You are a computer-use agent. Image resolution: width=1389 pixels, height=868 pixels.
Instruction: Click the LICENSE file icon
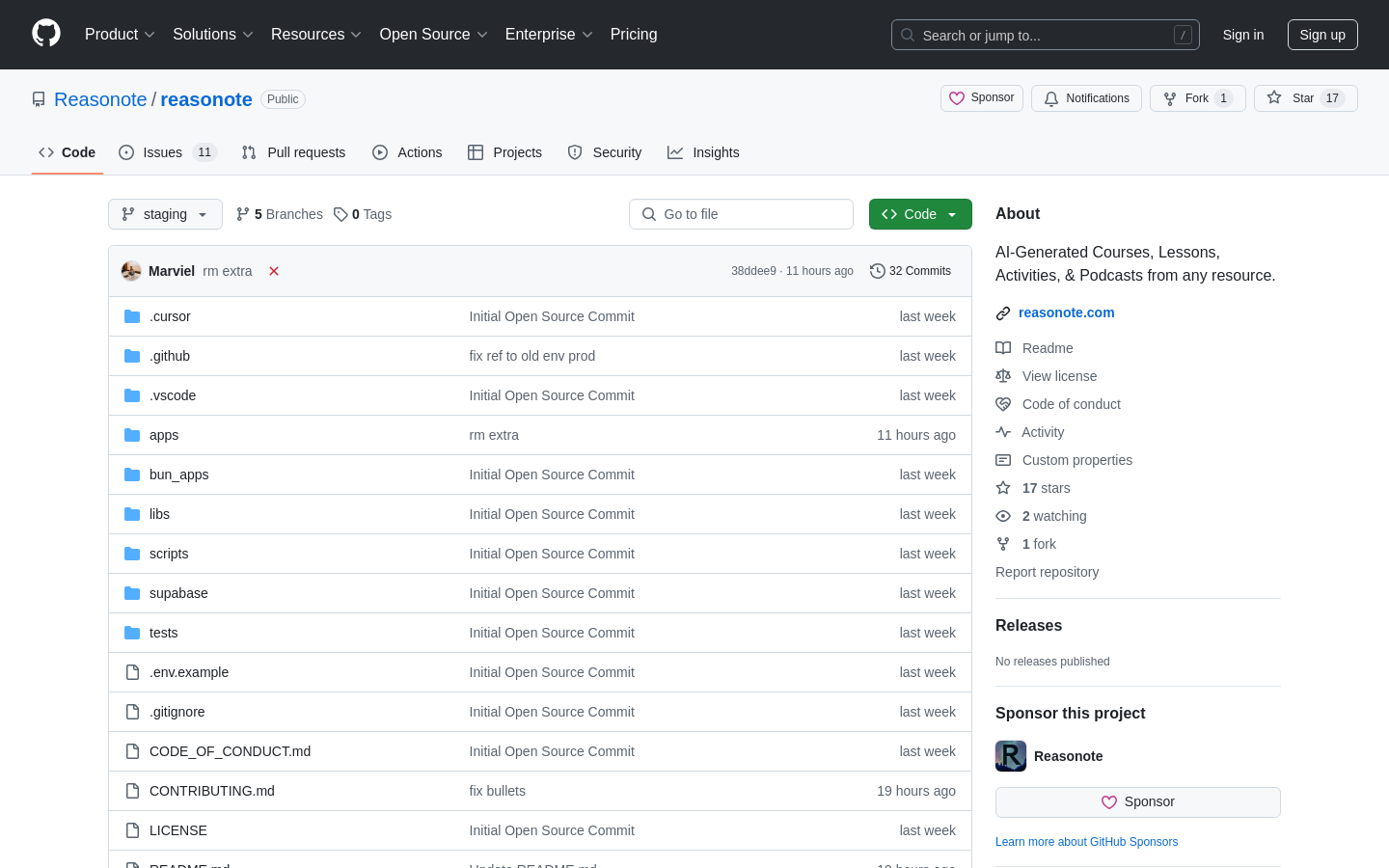(132, 830)
